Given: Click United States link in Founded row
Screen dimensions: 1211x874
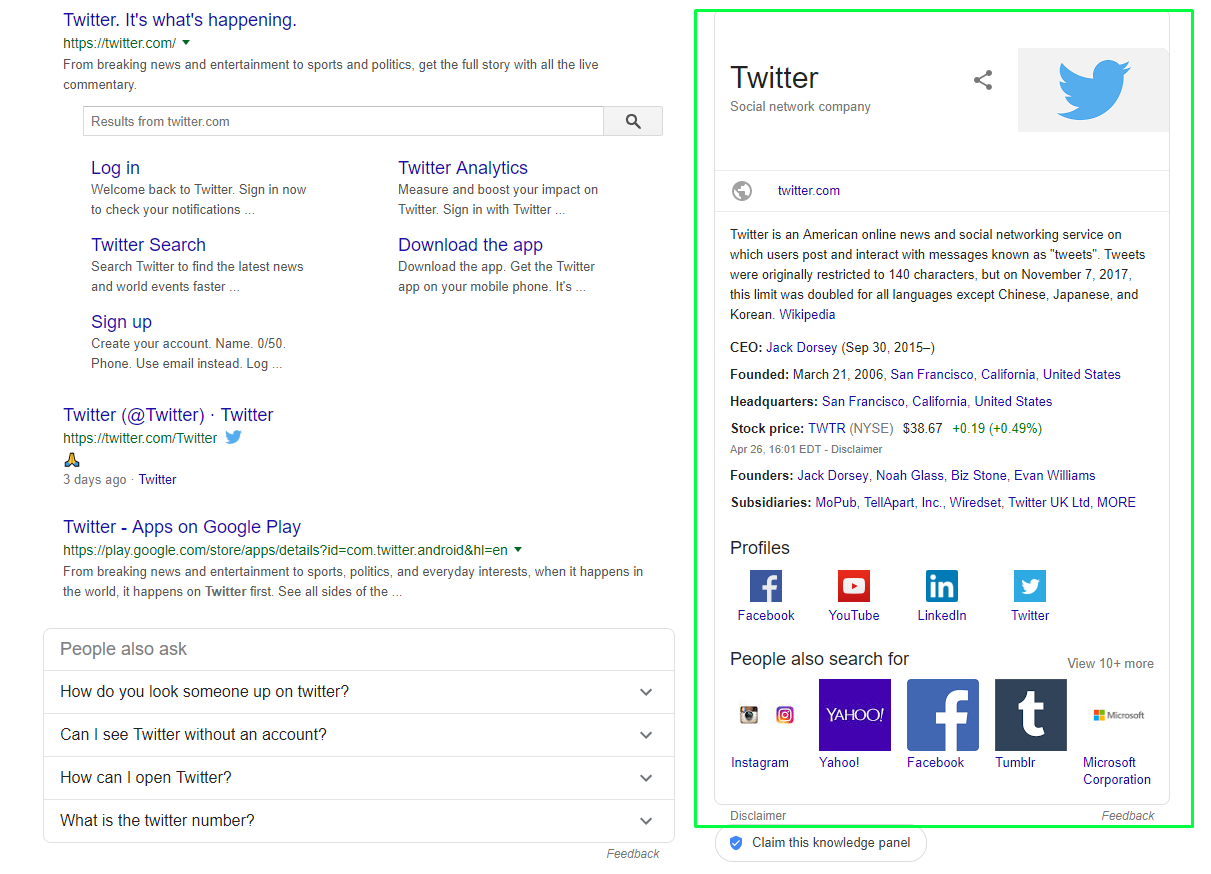Looking at the screenshot, I should tap(1082, 375).
